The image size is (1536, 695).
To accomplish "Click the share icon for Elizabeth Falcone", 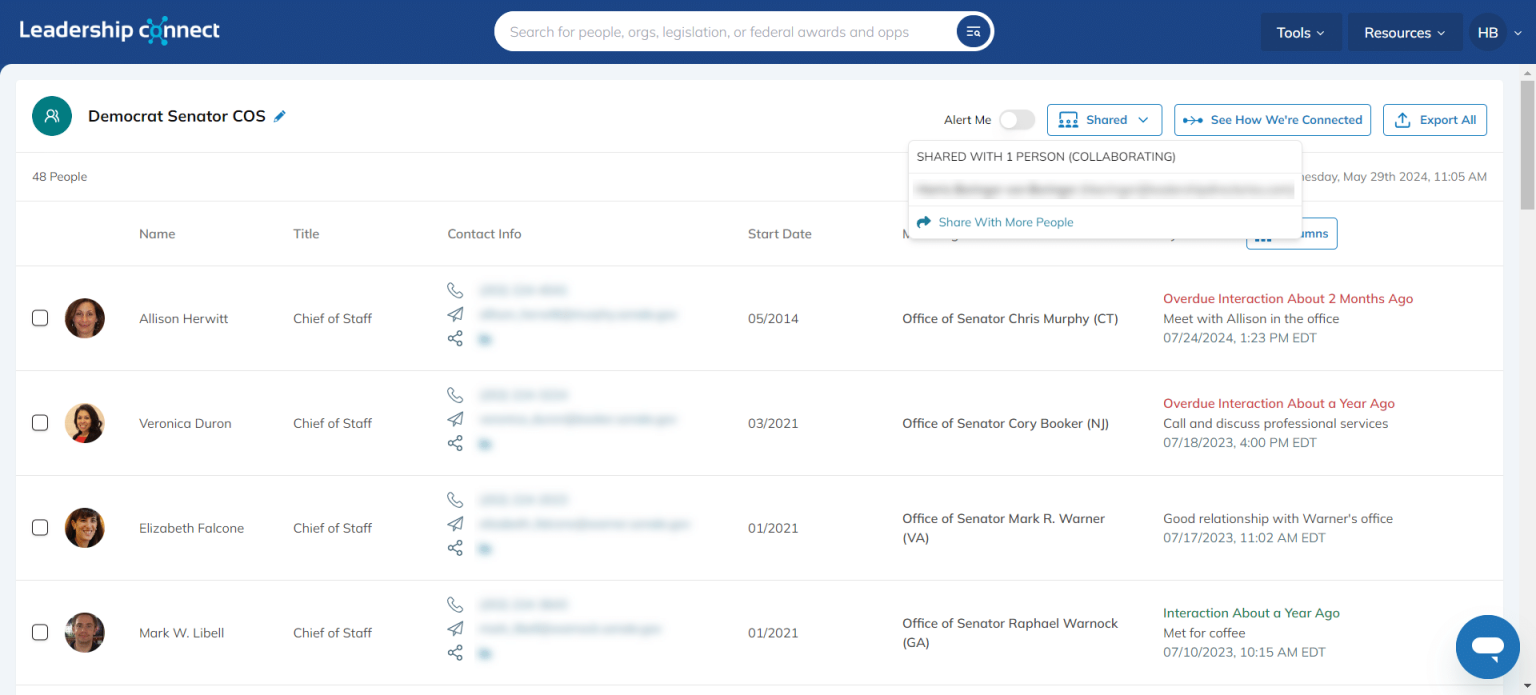I will click(x=455, y=548).
